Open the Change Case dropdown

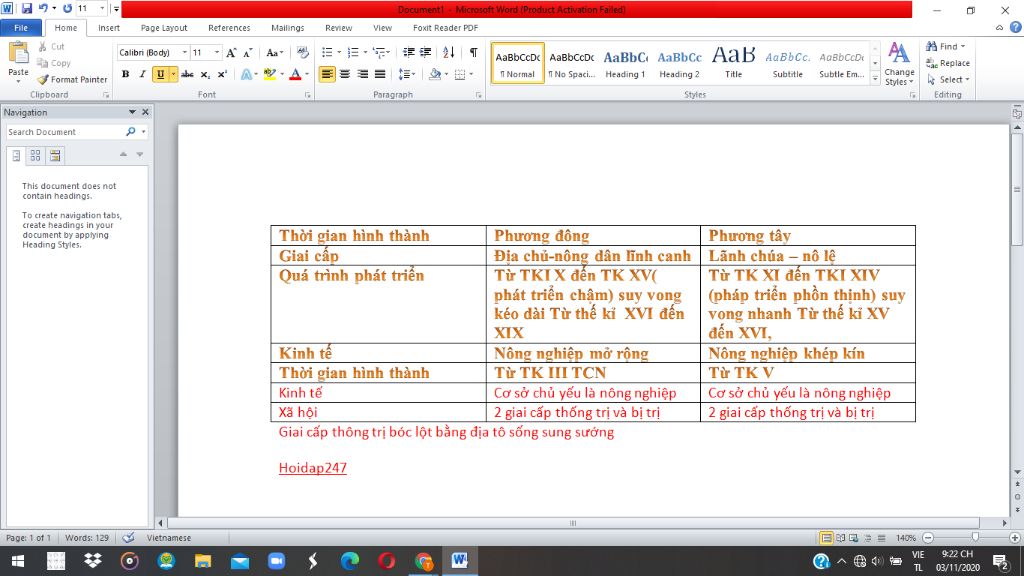(x=275, y=52)
